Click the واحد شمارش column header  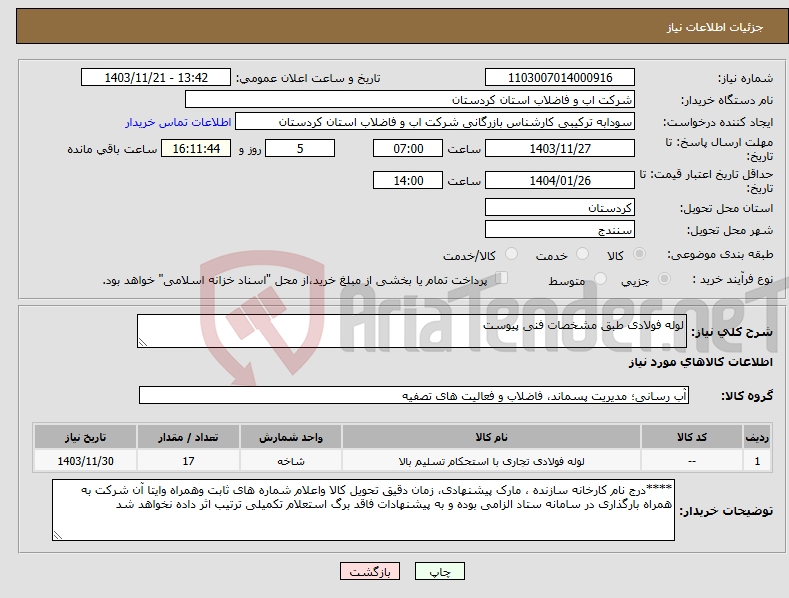tap(291, 437)
